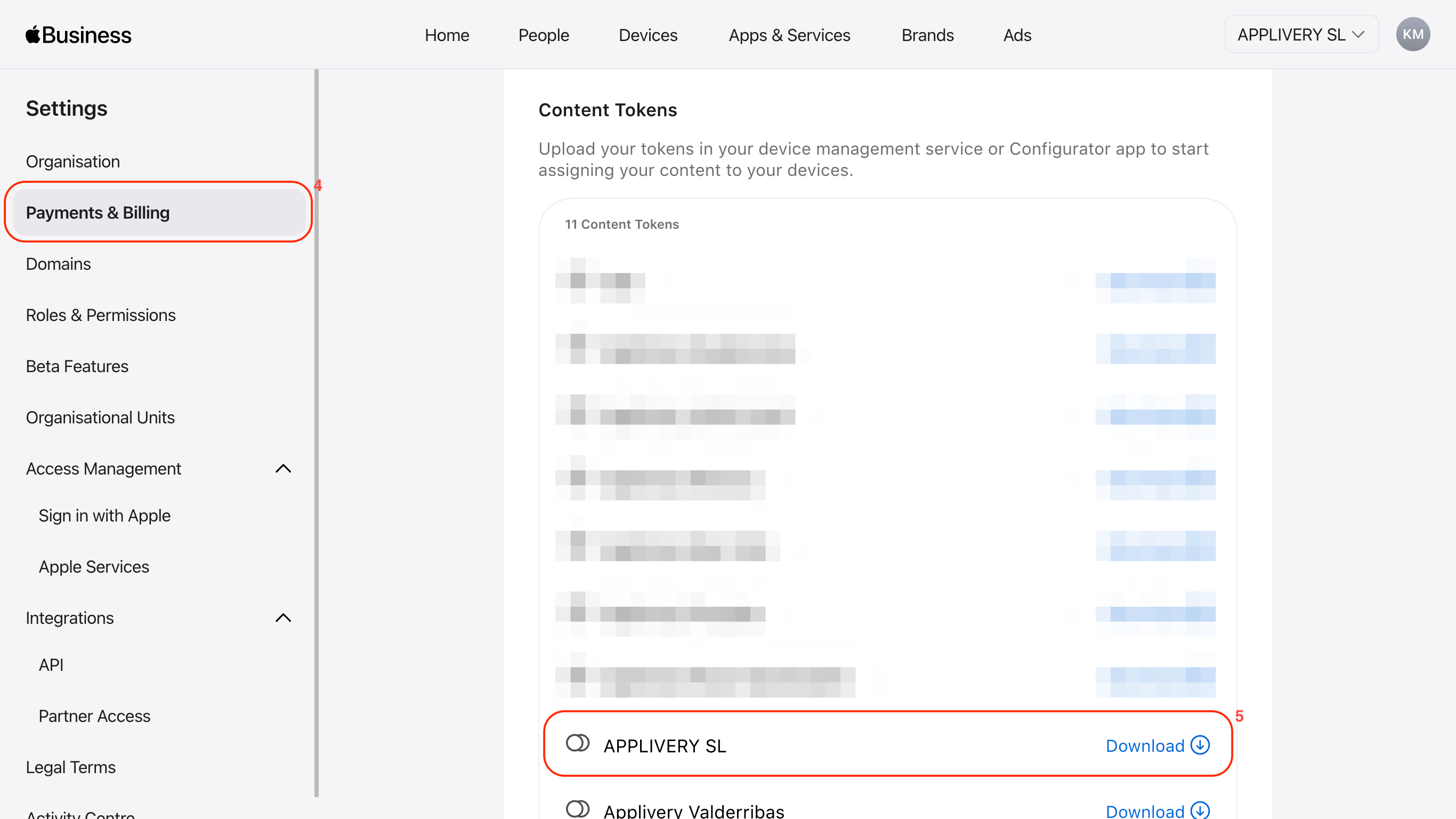Open Roles & Permissions
Viewport: 1456px width, 819px height.
point(101,315)
